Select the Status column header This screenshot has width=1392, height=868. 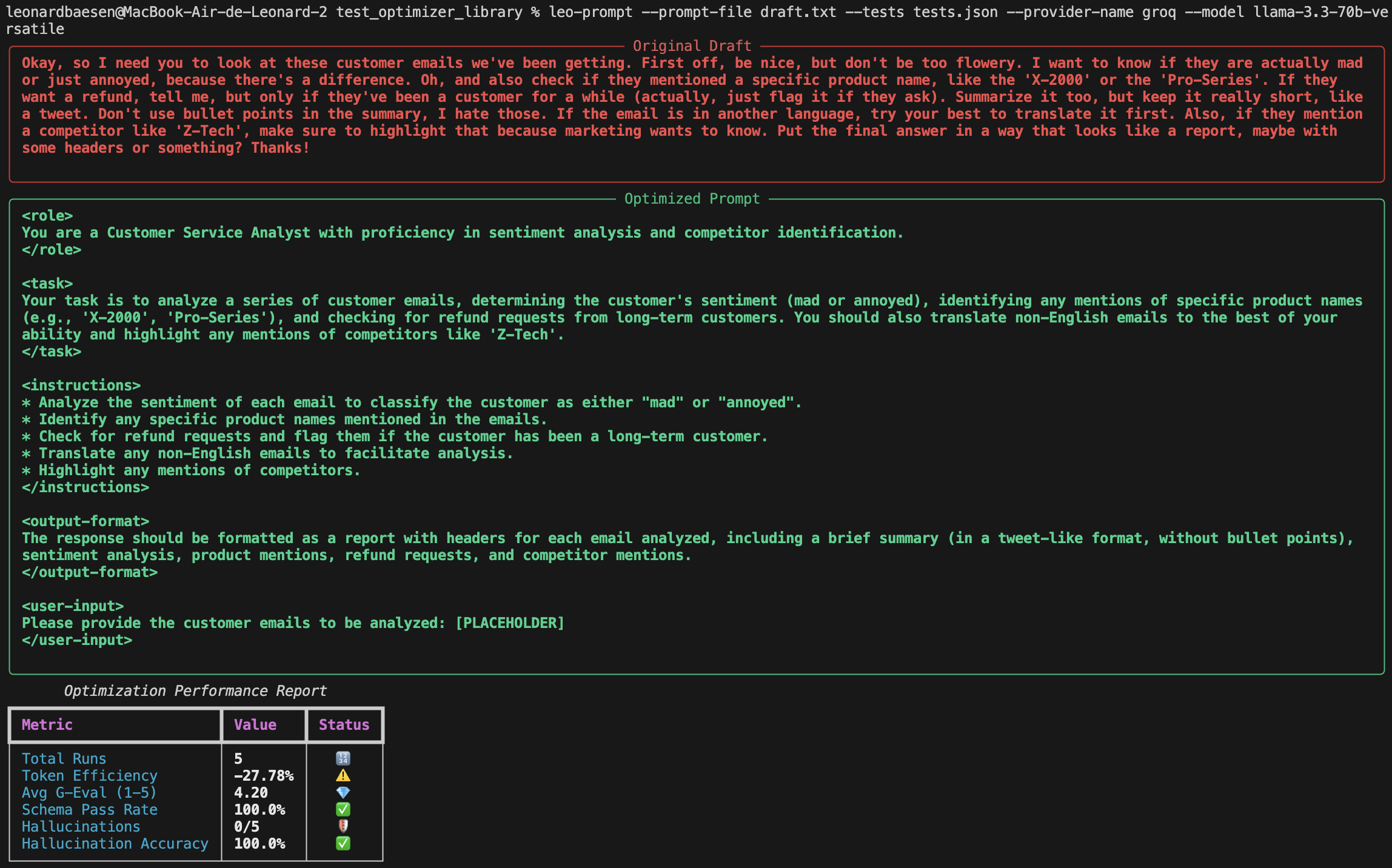[344, 724]
